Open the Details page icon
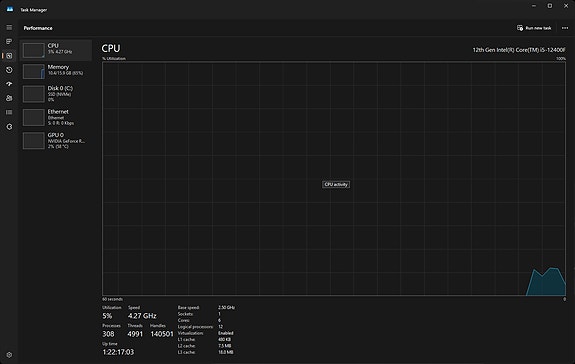575x364 pixels. click(x=9, y=112)
